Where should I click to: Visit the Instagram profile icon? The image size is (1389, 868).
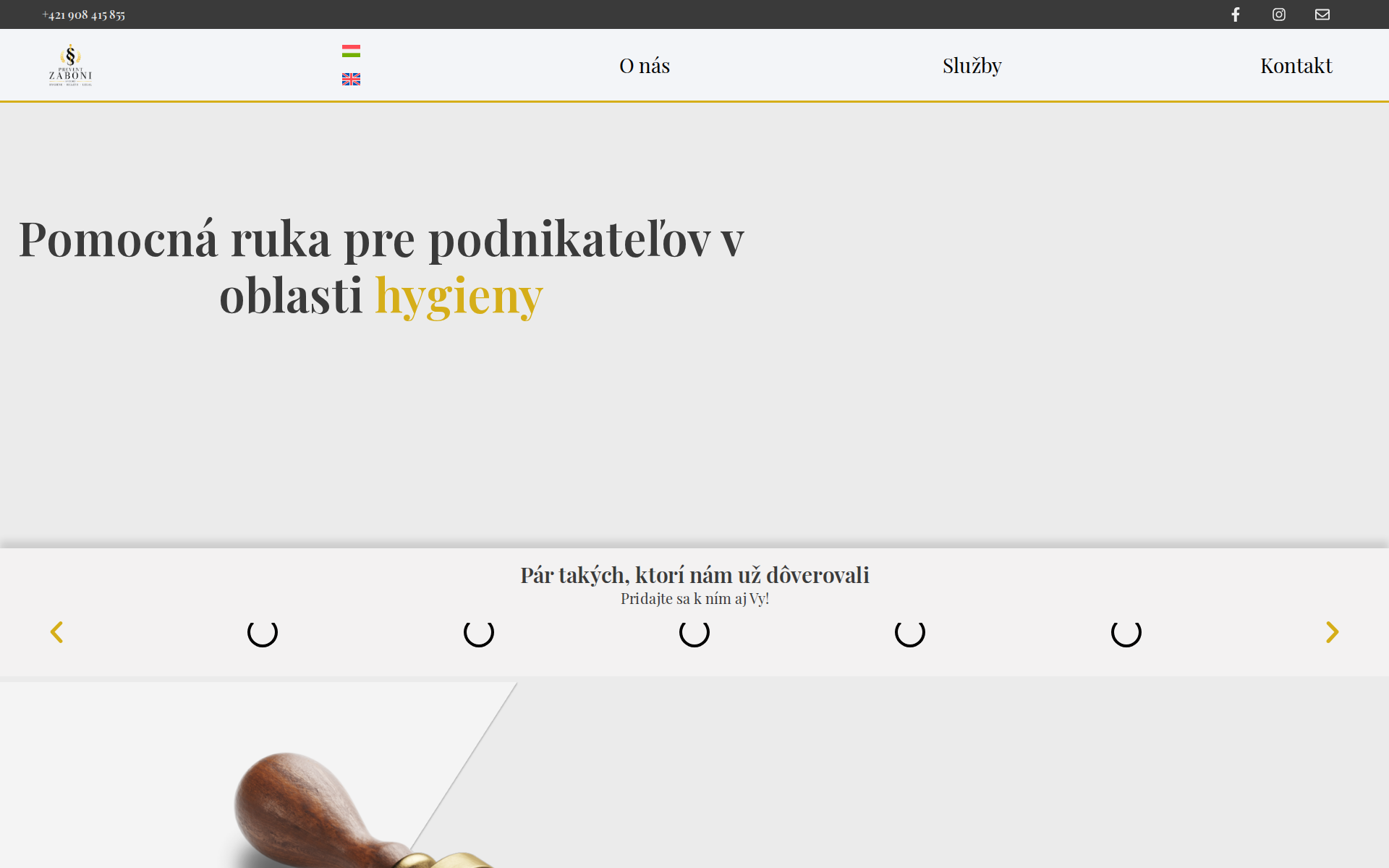[1278, 14]
